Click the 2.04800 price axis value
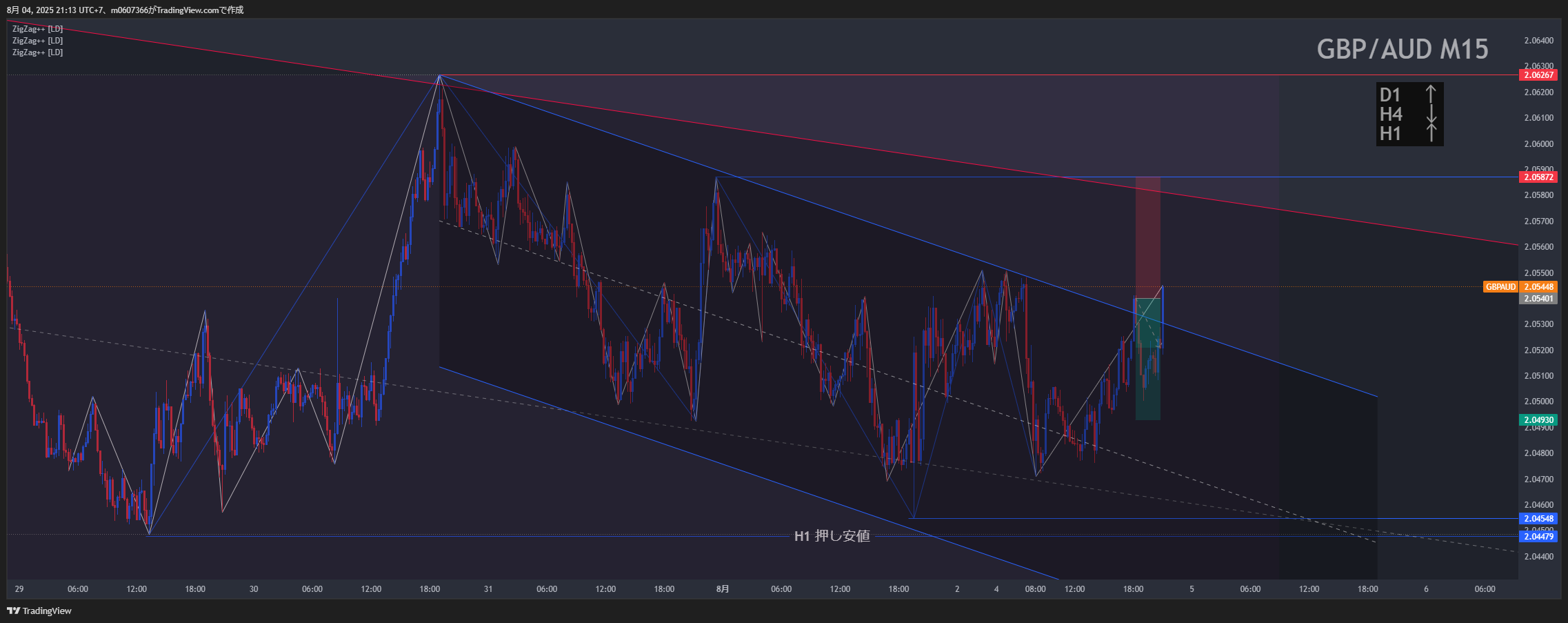 pyautogui.click(x=1538, y=453)
